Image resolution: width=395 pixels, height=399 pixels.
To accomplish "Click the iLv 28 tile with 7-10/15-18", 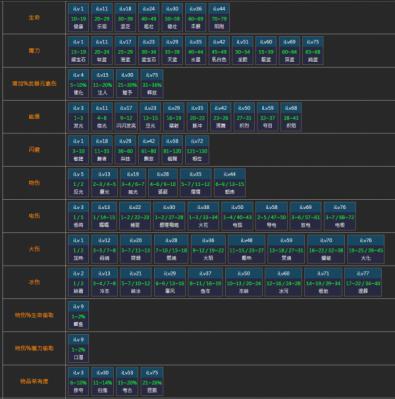I will click(x=171, y=249).
